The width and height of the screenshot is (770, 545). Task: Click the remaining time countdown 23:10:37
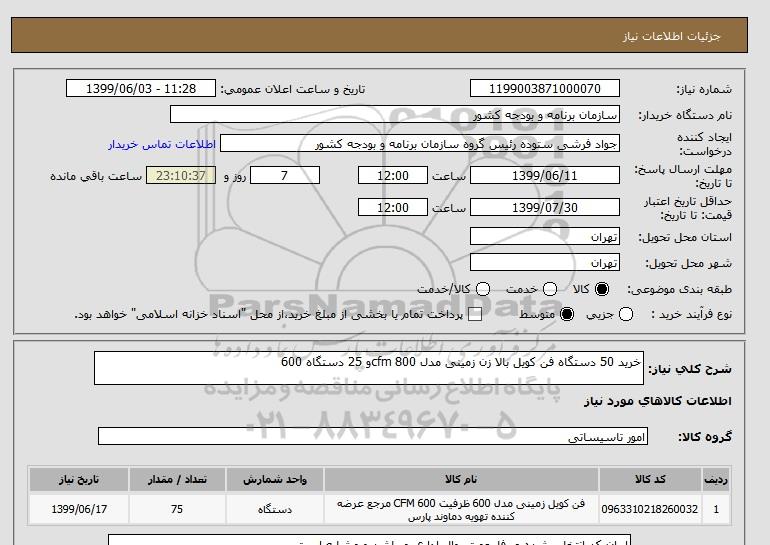click(x=181, y=175)
